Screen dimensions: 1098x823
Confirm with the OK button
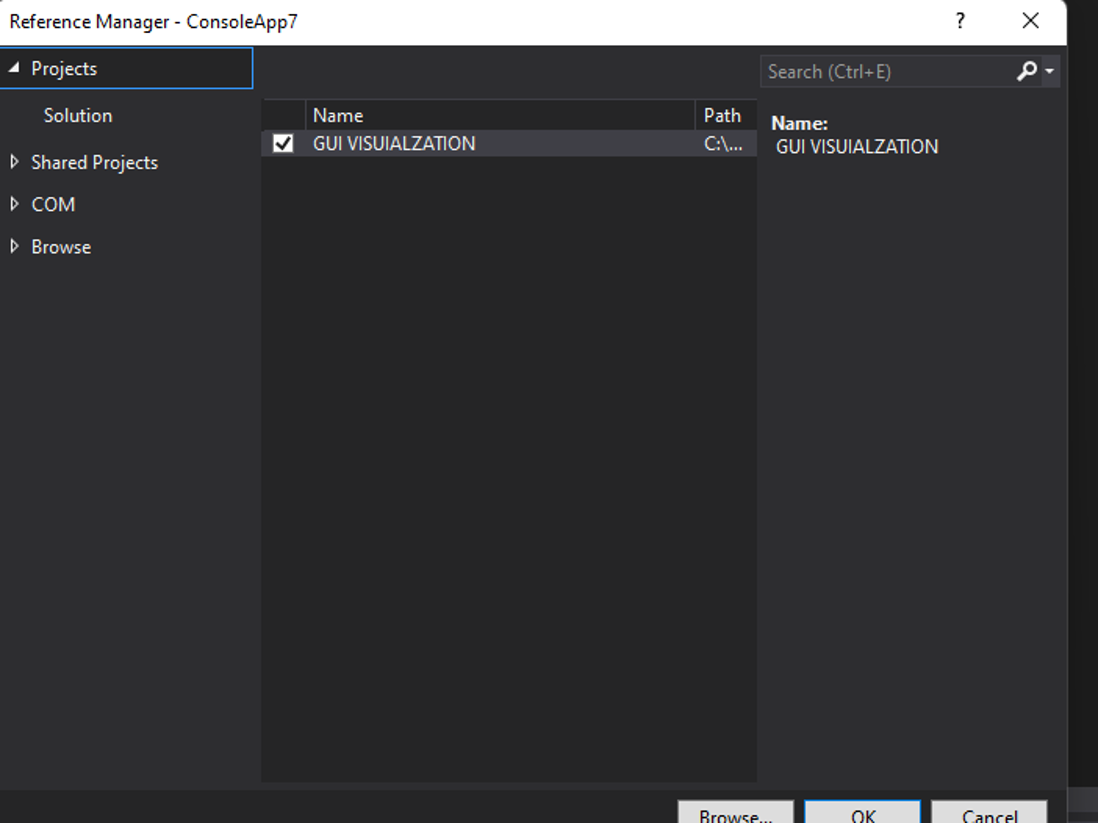pyautogui.click(x=862, y=813)
